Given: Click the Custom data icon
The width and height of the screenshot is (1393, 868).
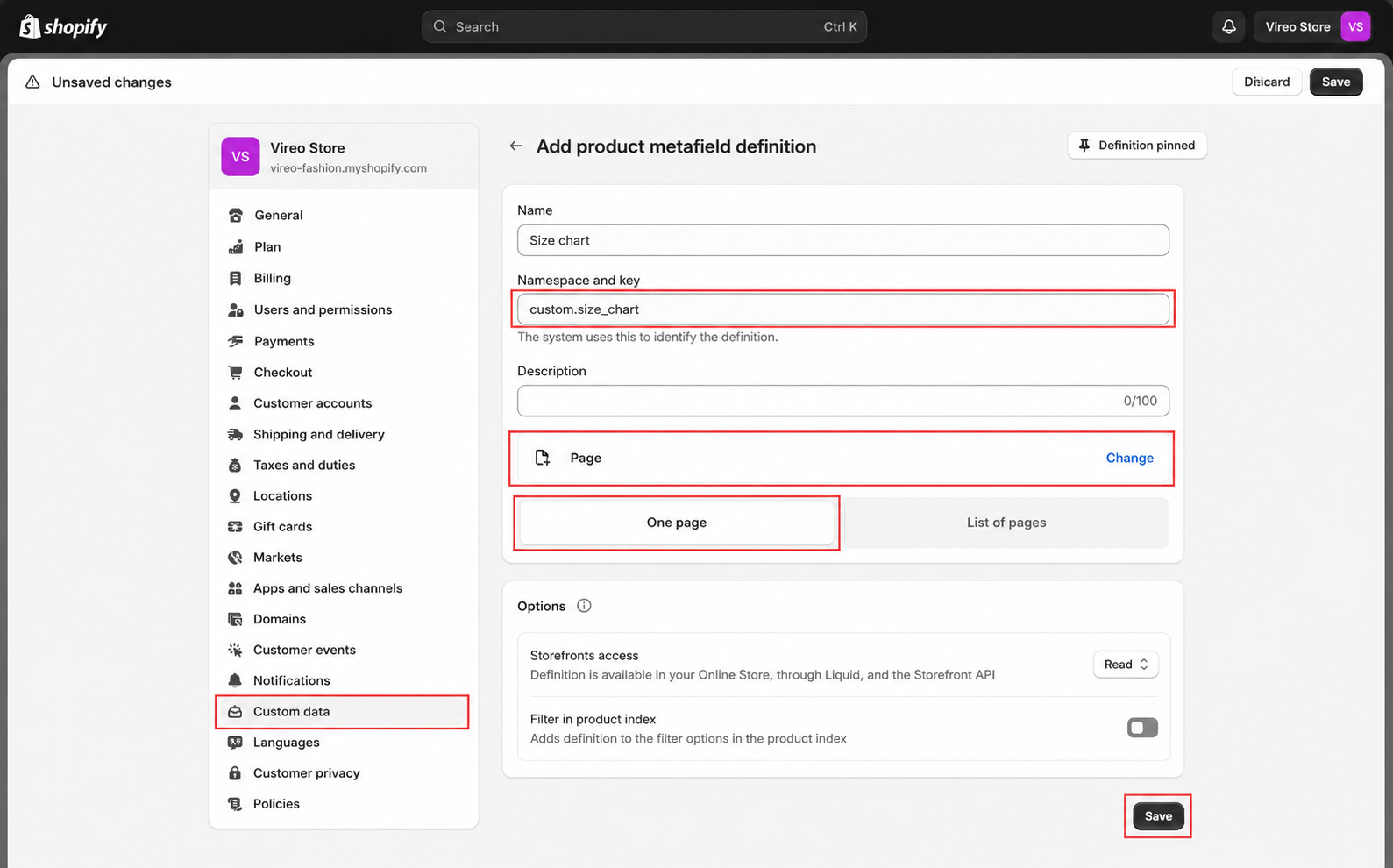Looking at the screenshot, I should click(x=235, y=712).
